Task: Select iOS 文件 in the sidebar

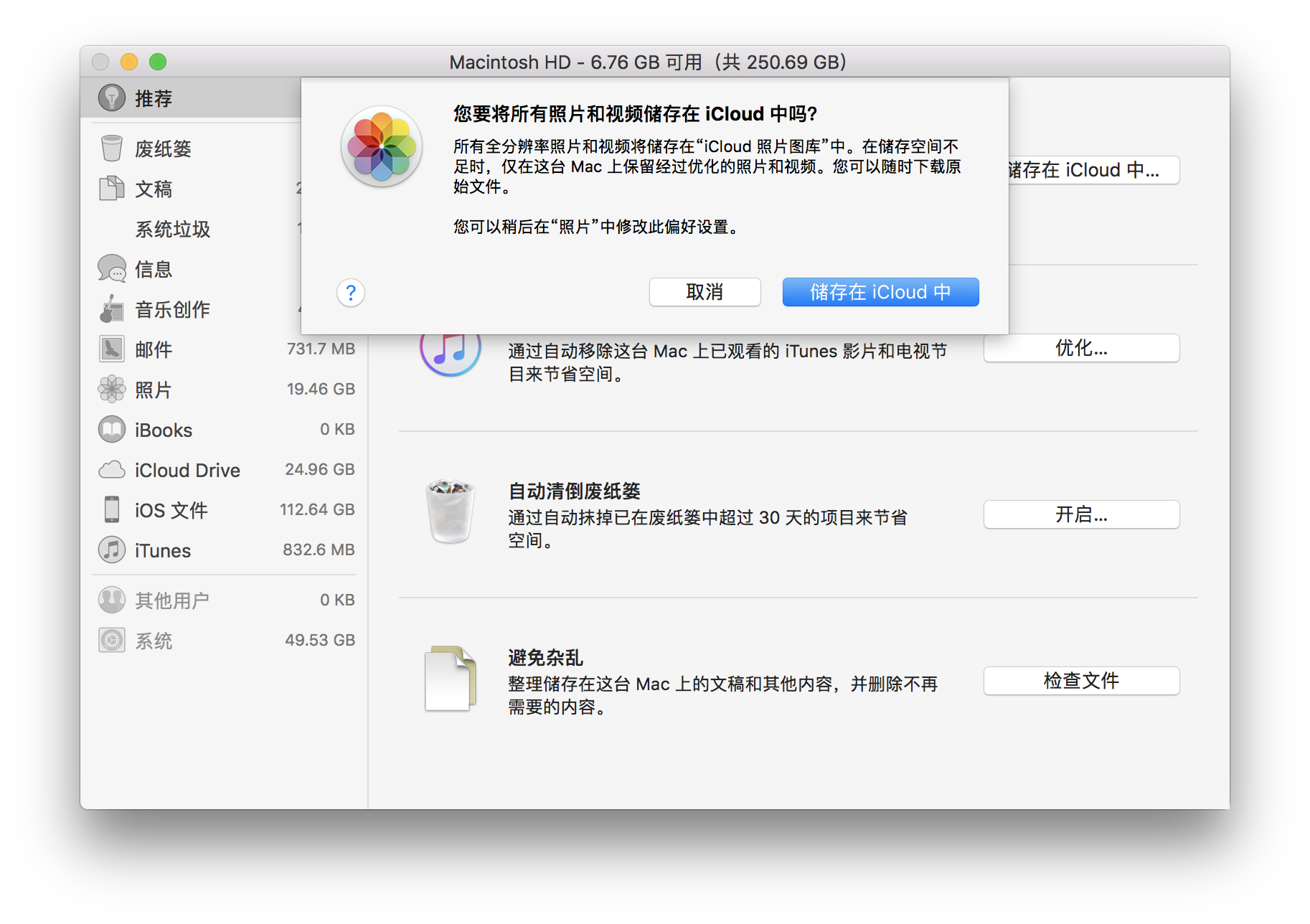Action: [224, 510]
